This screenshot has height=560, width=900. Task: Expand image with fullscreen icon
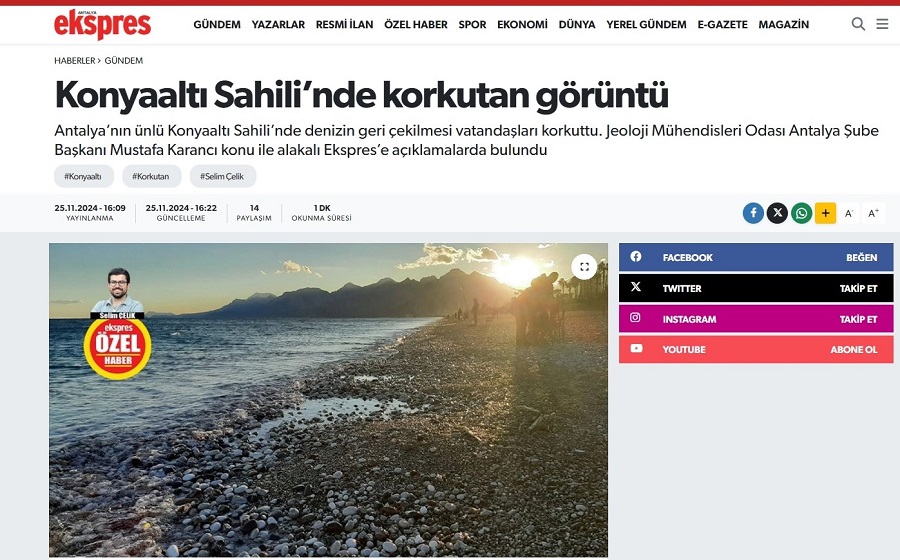[x=584, y=267]
